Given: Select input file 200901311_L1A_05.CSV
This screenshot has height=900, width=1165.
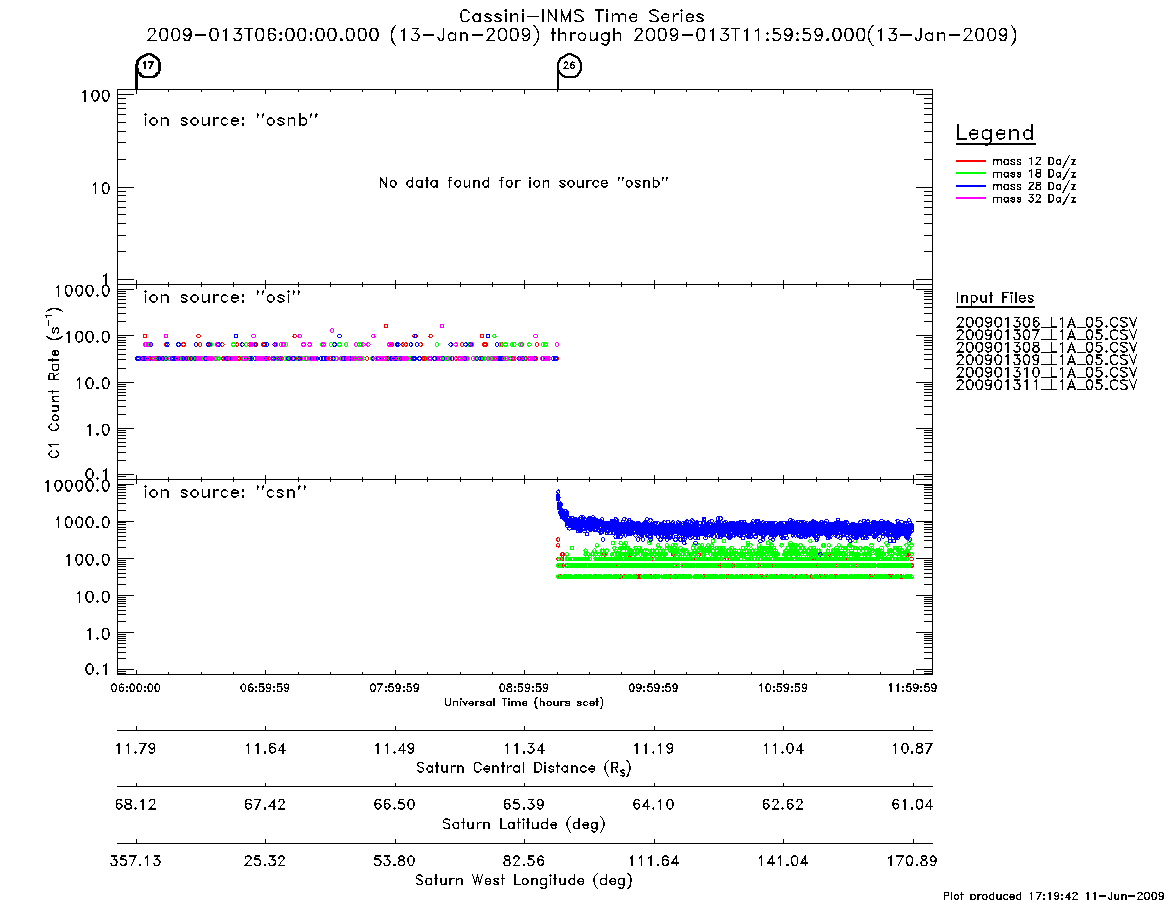Looking at the screenshot, I should (1046, 385).
